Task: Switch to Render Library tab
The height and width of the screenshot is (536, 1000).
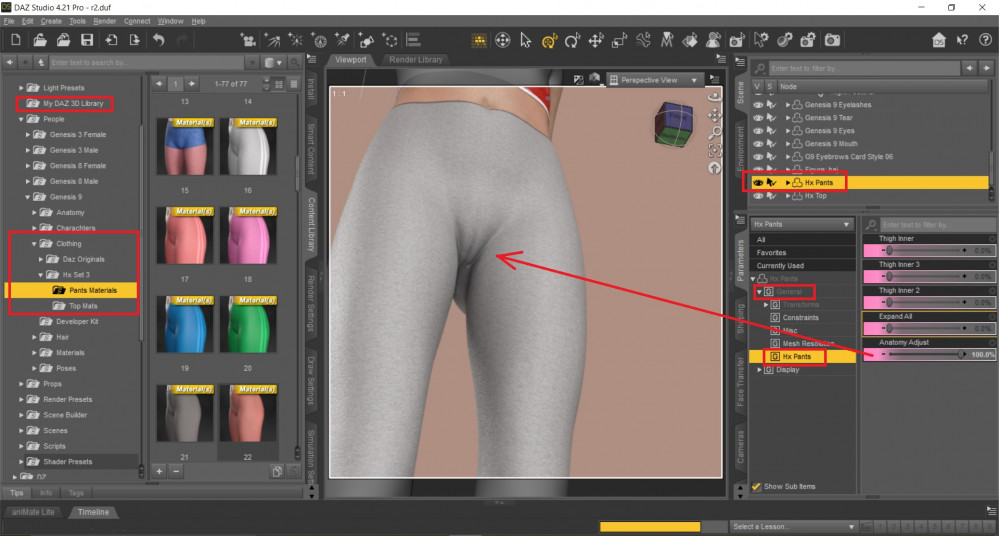Action: [416, 59]
